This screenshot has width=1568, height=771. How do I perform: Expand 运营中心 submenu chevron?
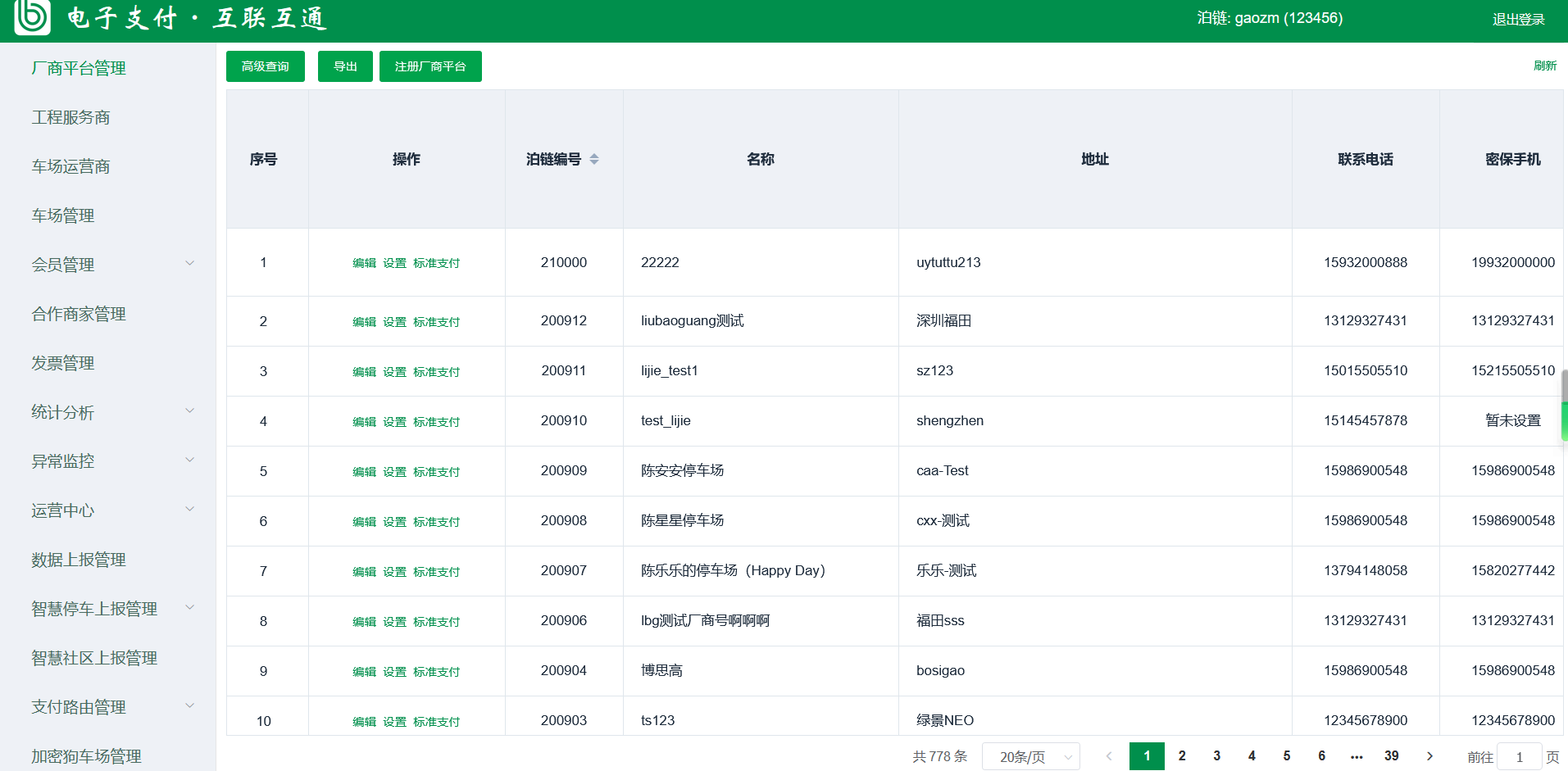point(190,509)
